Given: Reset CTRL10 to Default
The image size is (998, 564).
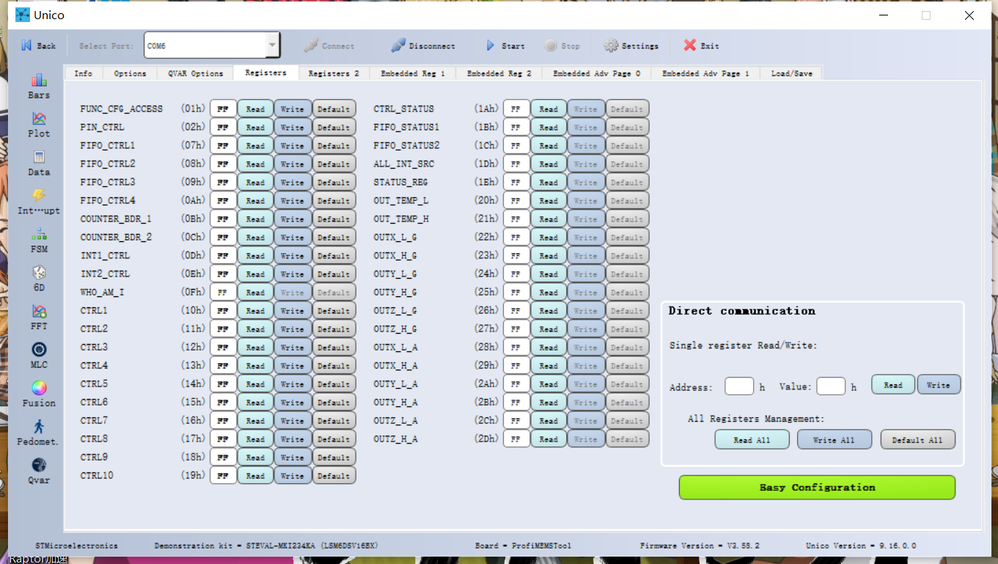Looking at the screenshot, I should [334, 476].
